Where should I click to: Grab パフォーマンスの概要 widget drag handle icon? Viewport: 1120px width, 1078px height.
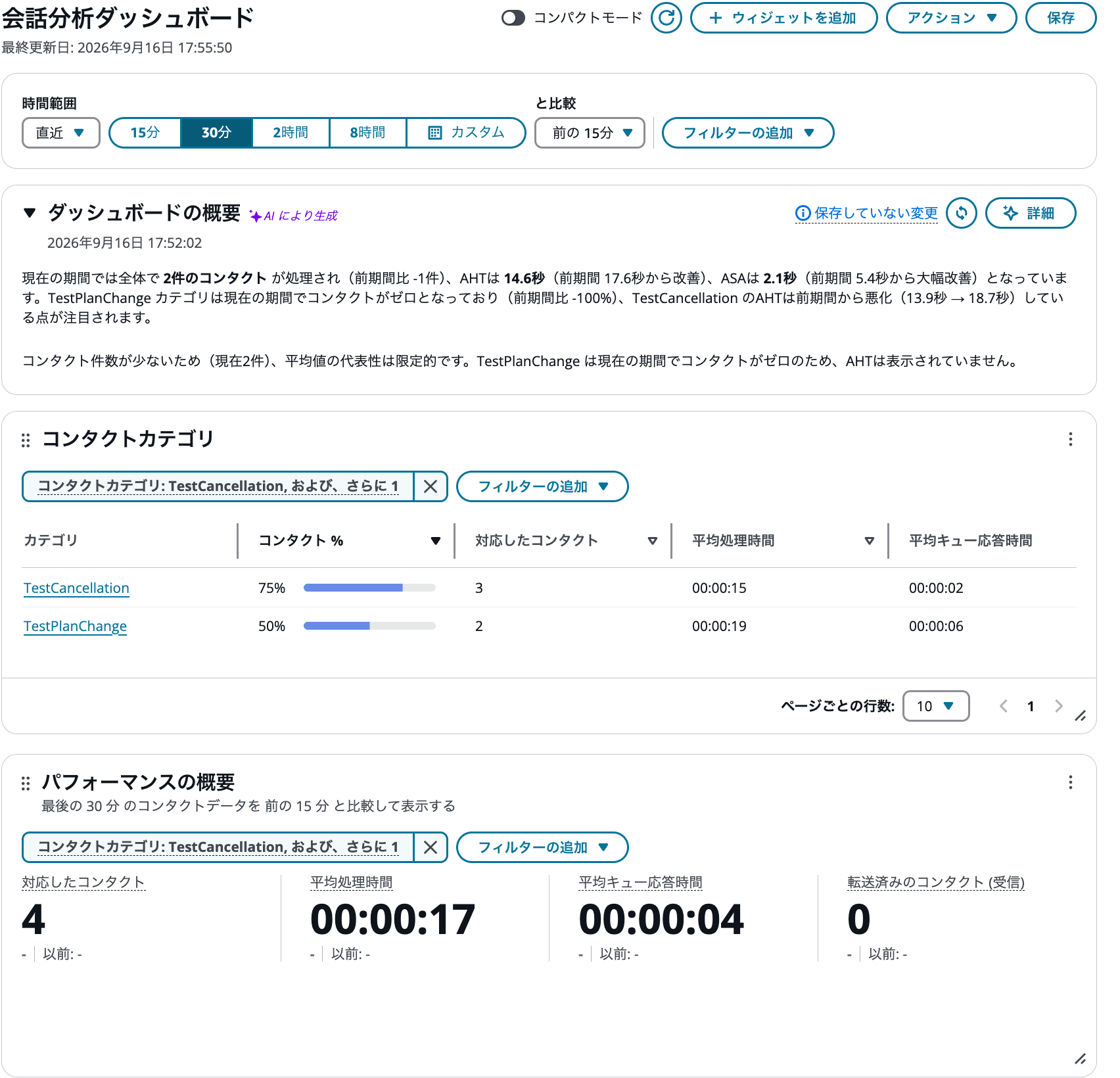26,783
